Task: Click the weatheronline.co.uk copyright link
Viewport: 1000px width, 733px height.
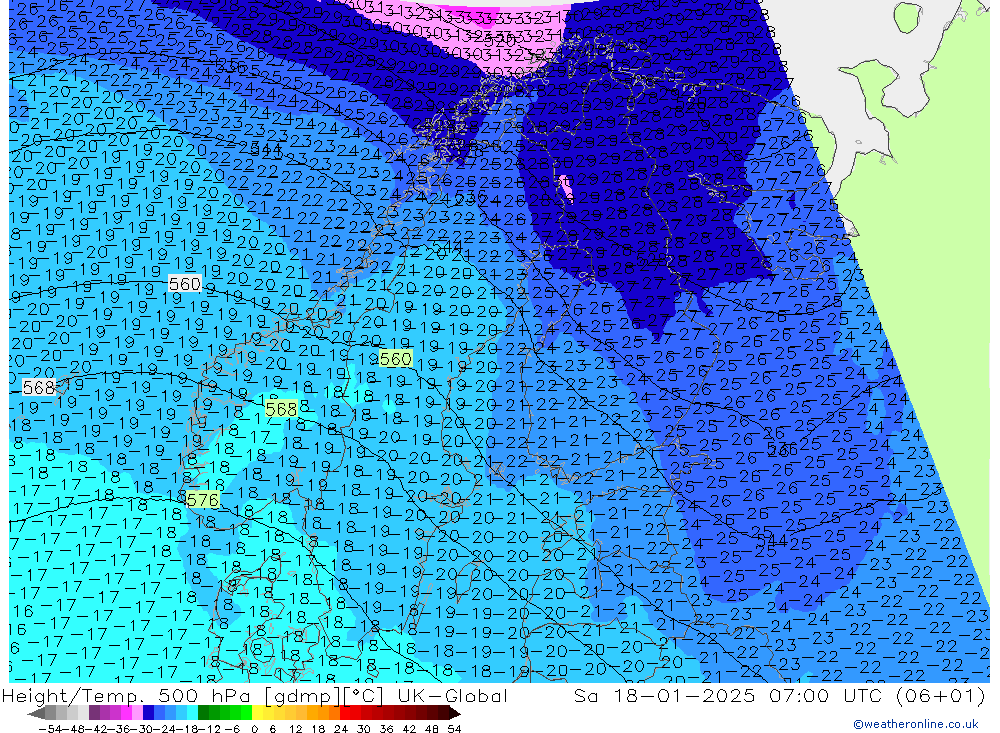Action: point(915,724)
